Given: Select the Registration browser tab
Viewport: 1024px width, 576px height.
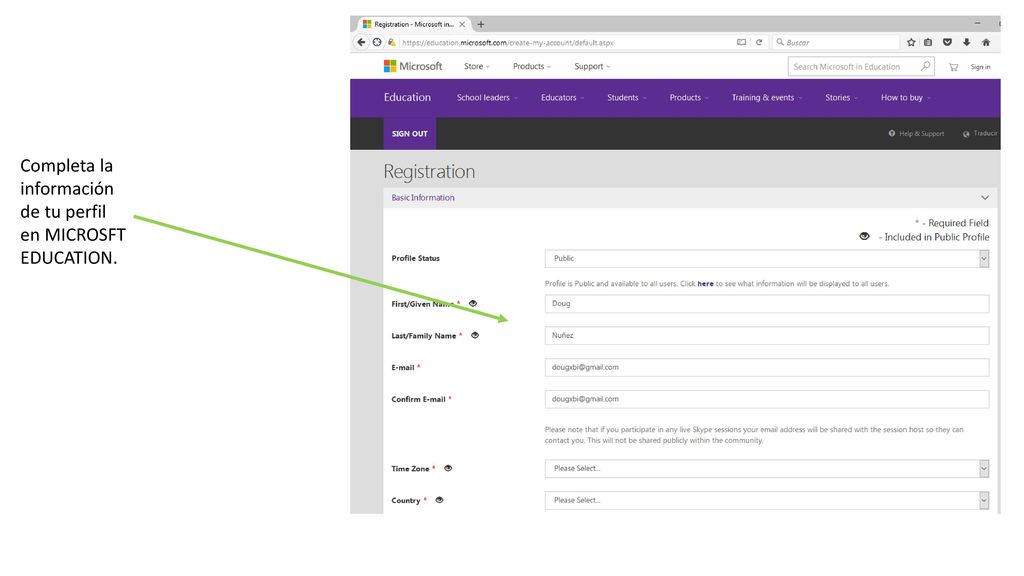Looking at the screenshot, I should (413, 24).
